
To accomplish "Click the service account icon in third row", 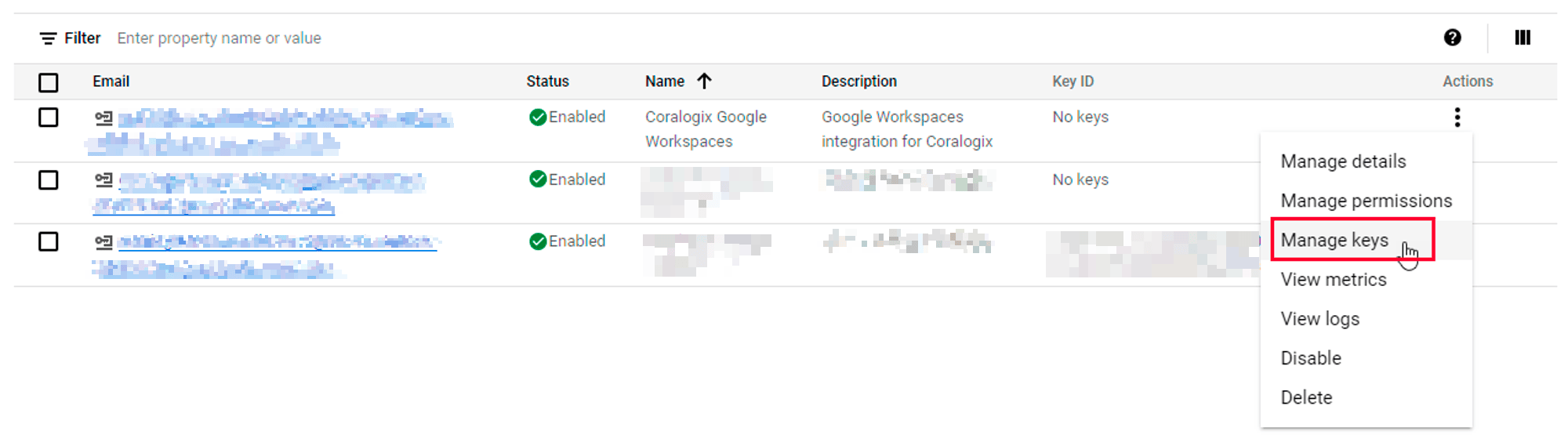I will point(103,242).
